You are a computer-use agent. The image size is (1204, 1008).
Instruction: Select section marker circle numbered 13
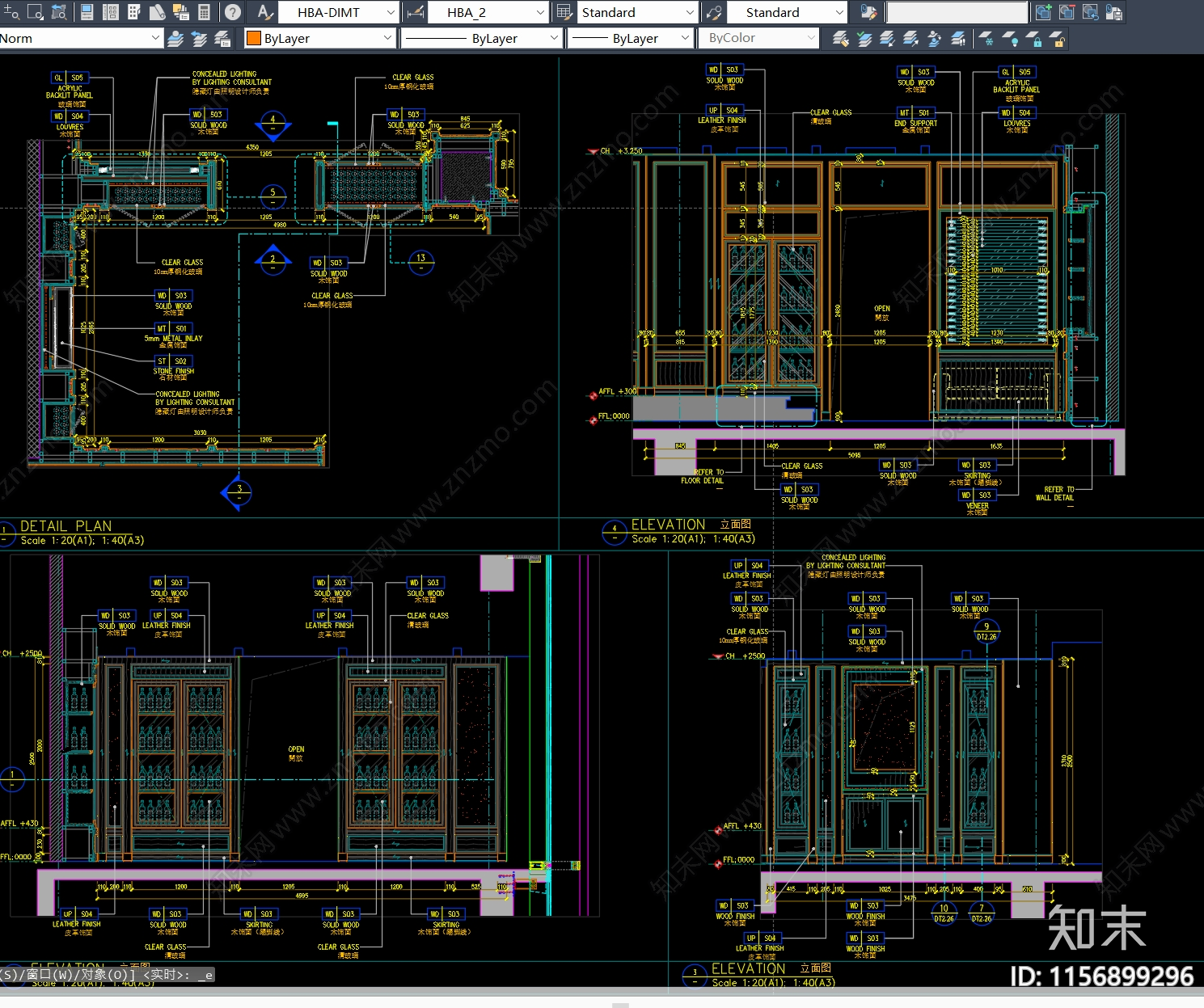tap(421, 262)
